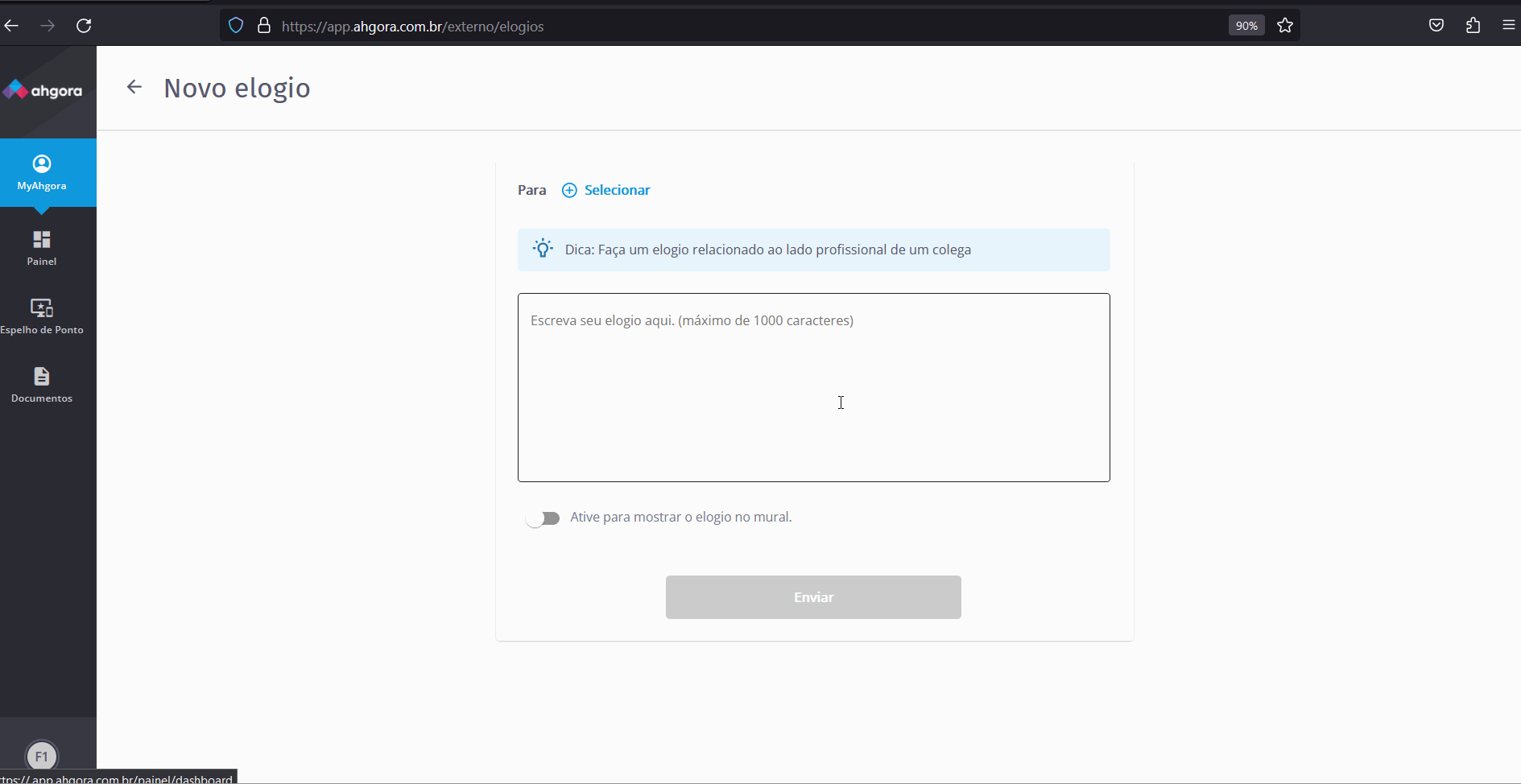Open the Documentos section
This screenshot has height=784, width=1521.
(x=42, y=385)
